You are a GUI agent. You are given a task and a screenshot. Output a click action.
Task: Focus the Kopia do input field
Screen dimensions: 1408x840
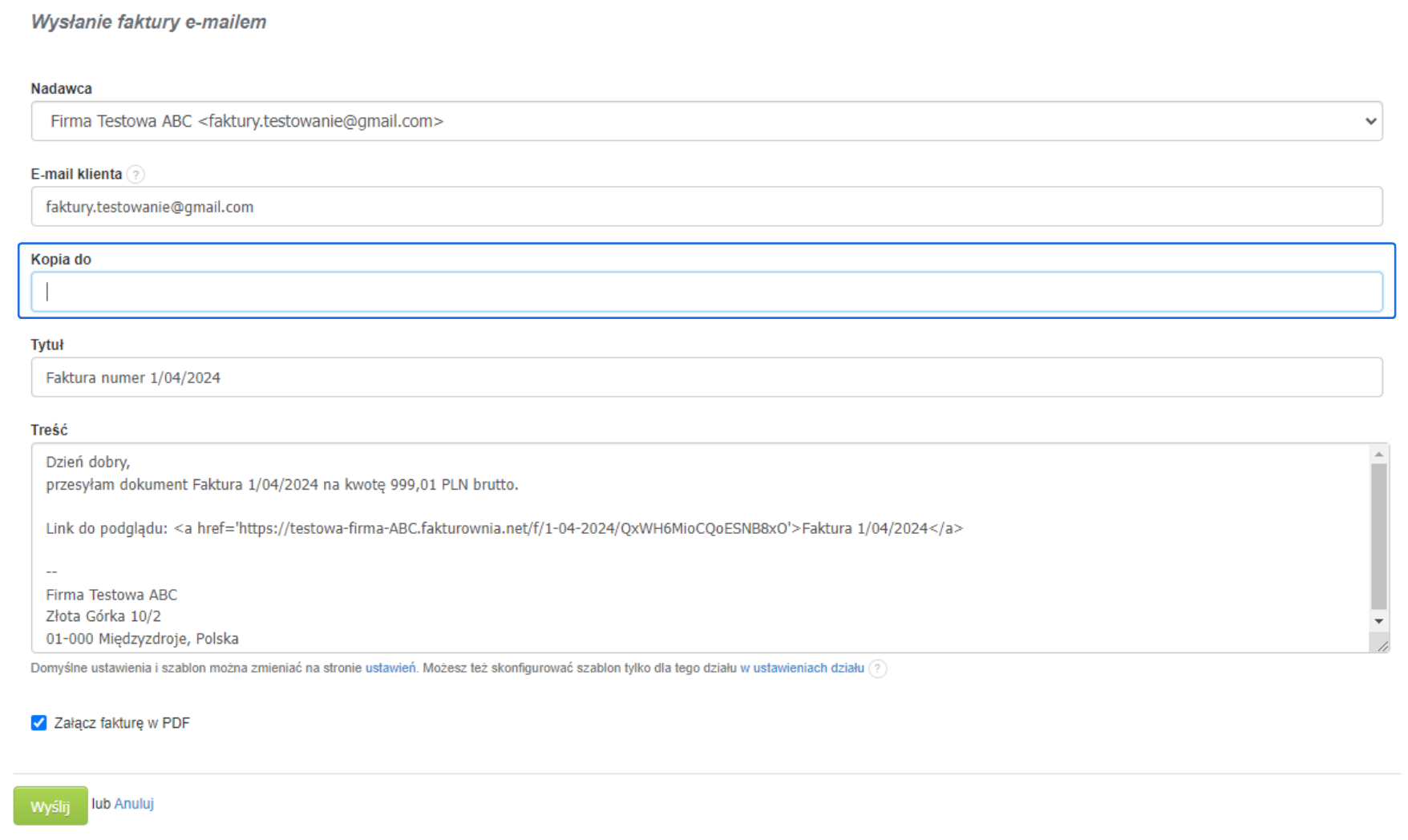coord(706,292)
